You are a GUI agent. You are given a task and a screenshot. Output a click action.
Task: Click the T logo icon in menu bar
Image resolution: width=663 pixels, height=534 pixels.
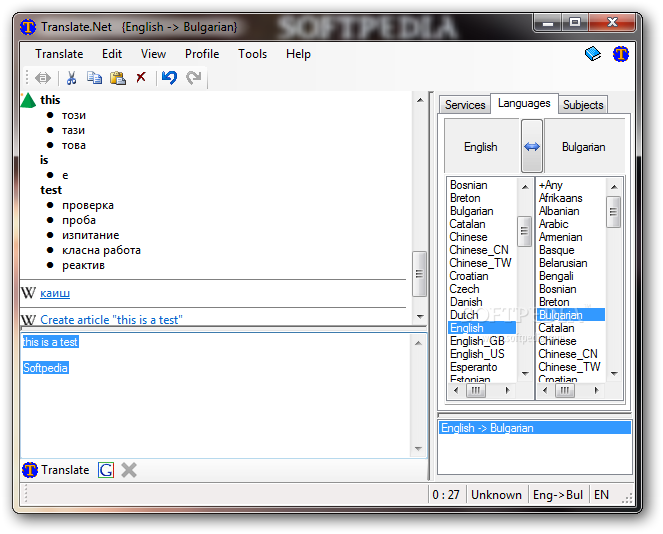(x=620, y=54)
